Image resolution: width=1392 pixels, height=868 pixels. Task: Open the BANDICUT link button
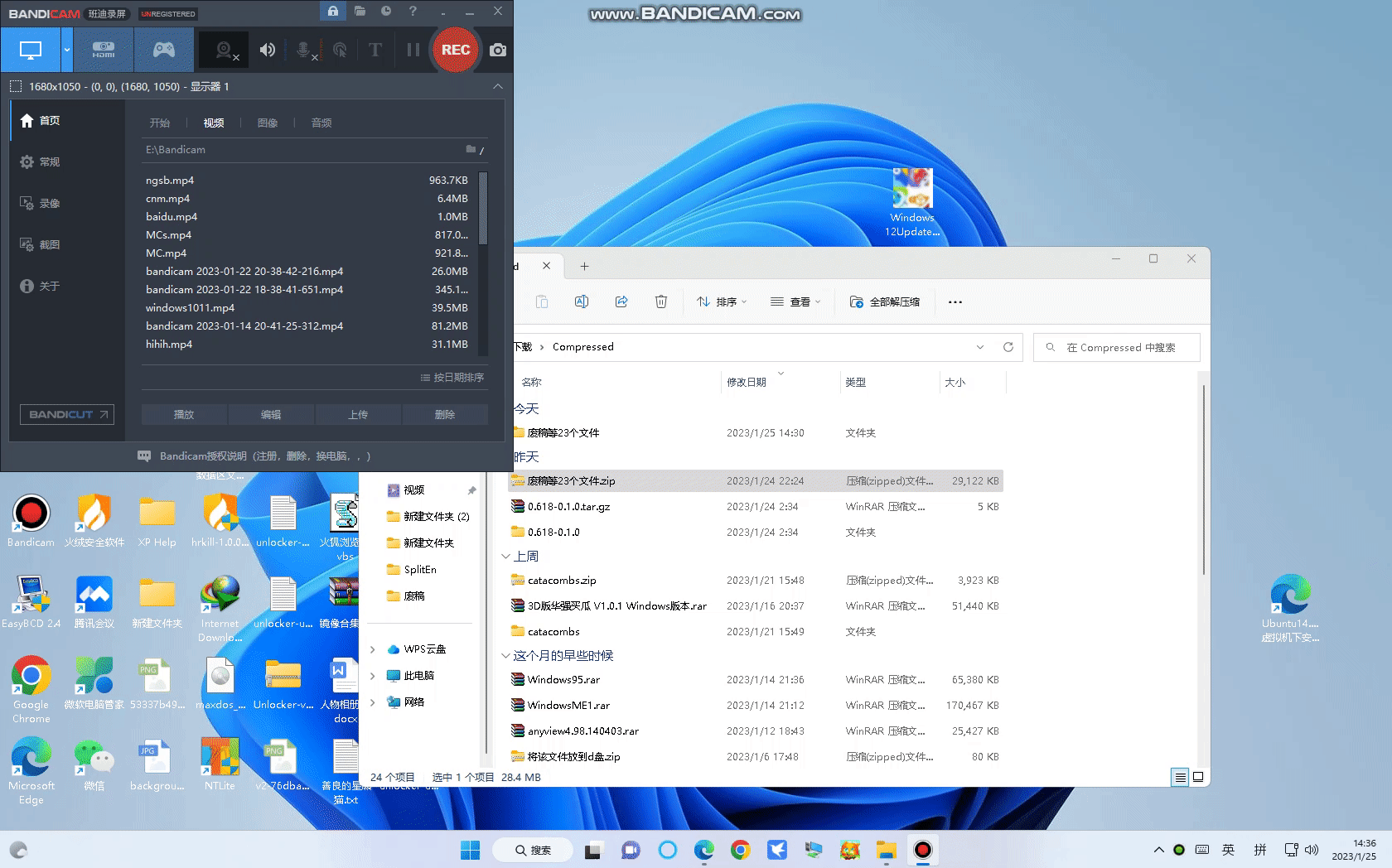click(67, 415)
